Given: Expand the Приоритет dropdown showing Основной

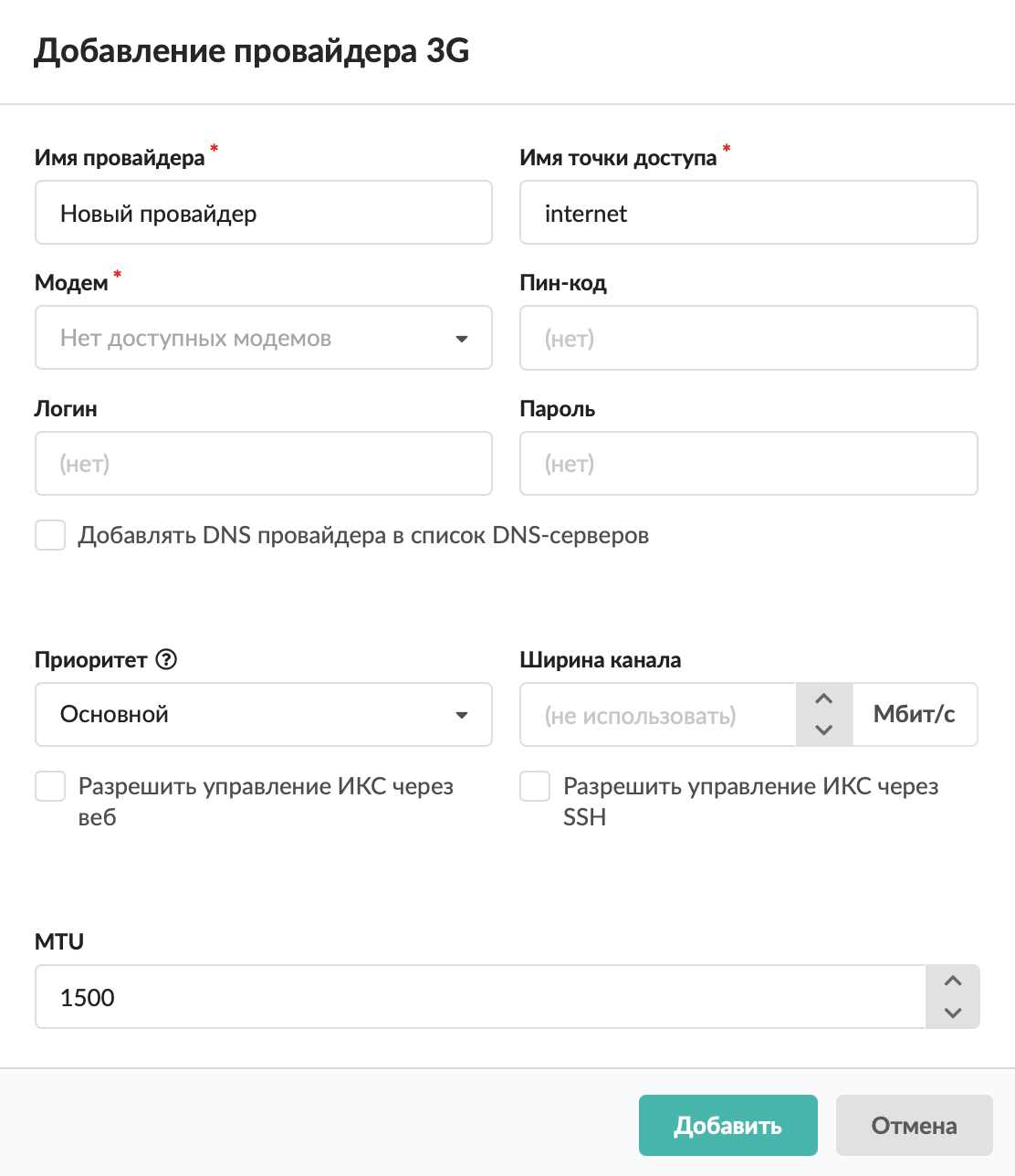Looking at the screenshot, I should pos(263,714).
